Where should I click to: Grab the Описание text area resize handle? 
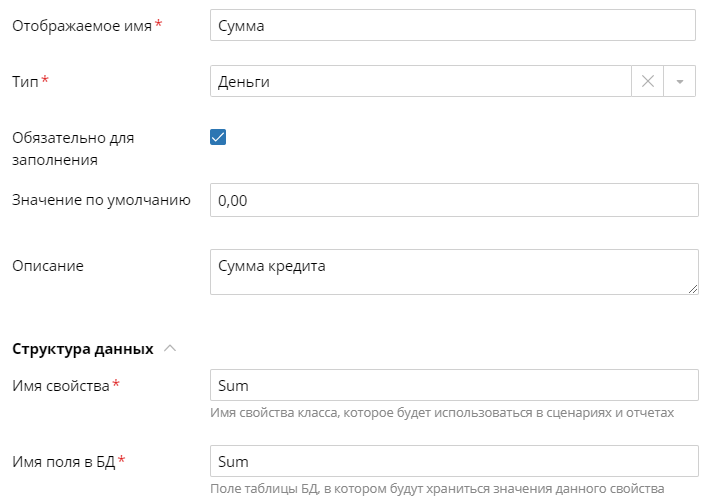point(692,289)
